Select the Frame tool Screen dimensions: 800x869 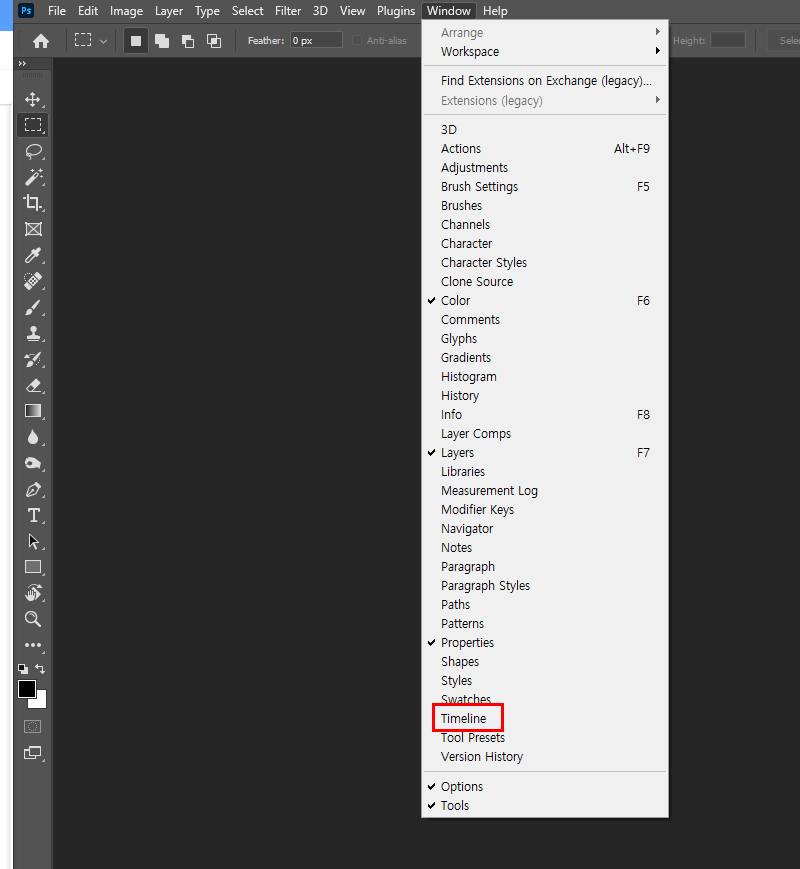click(x=33, y=229)
